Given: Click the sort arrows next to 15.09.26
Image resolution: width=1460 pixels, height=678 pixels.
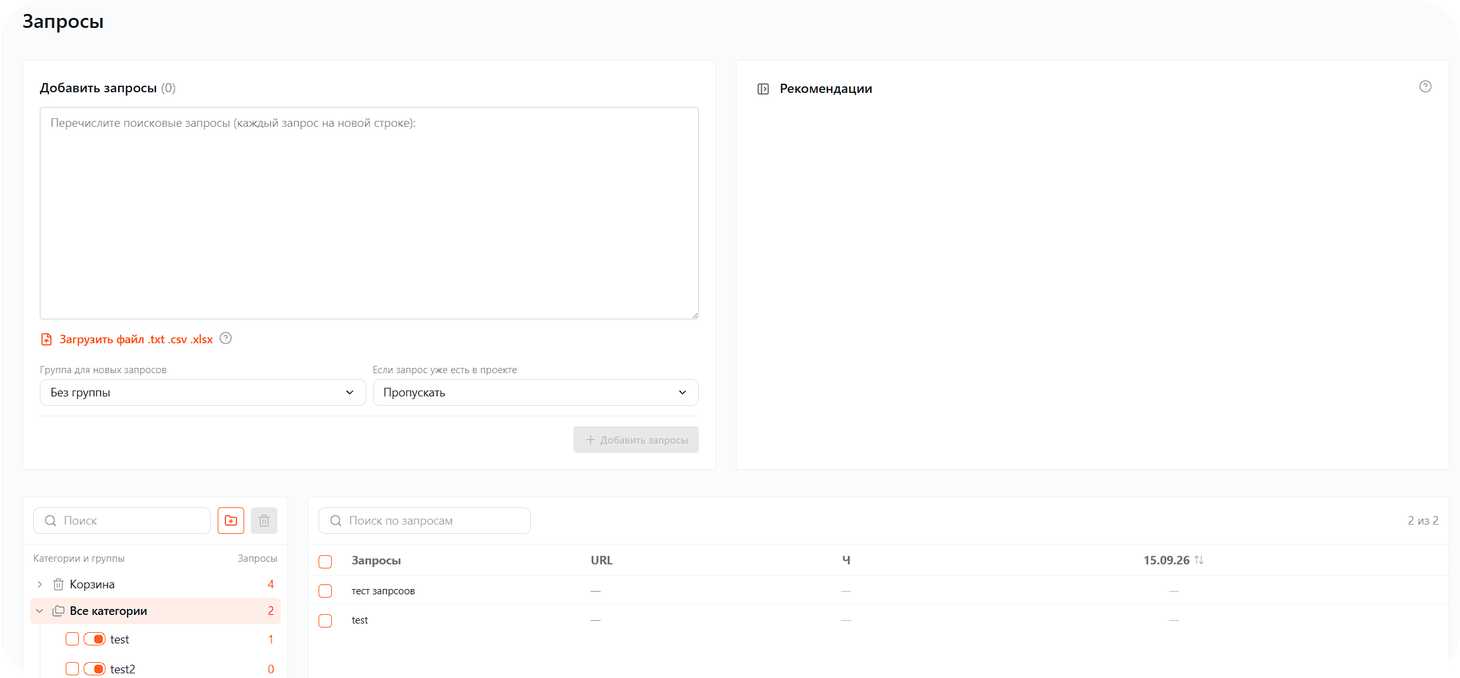Looking at the screenshot, I should [x=1199, y=560].
